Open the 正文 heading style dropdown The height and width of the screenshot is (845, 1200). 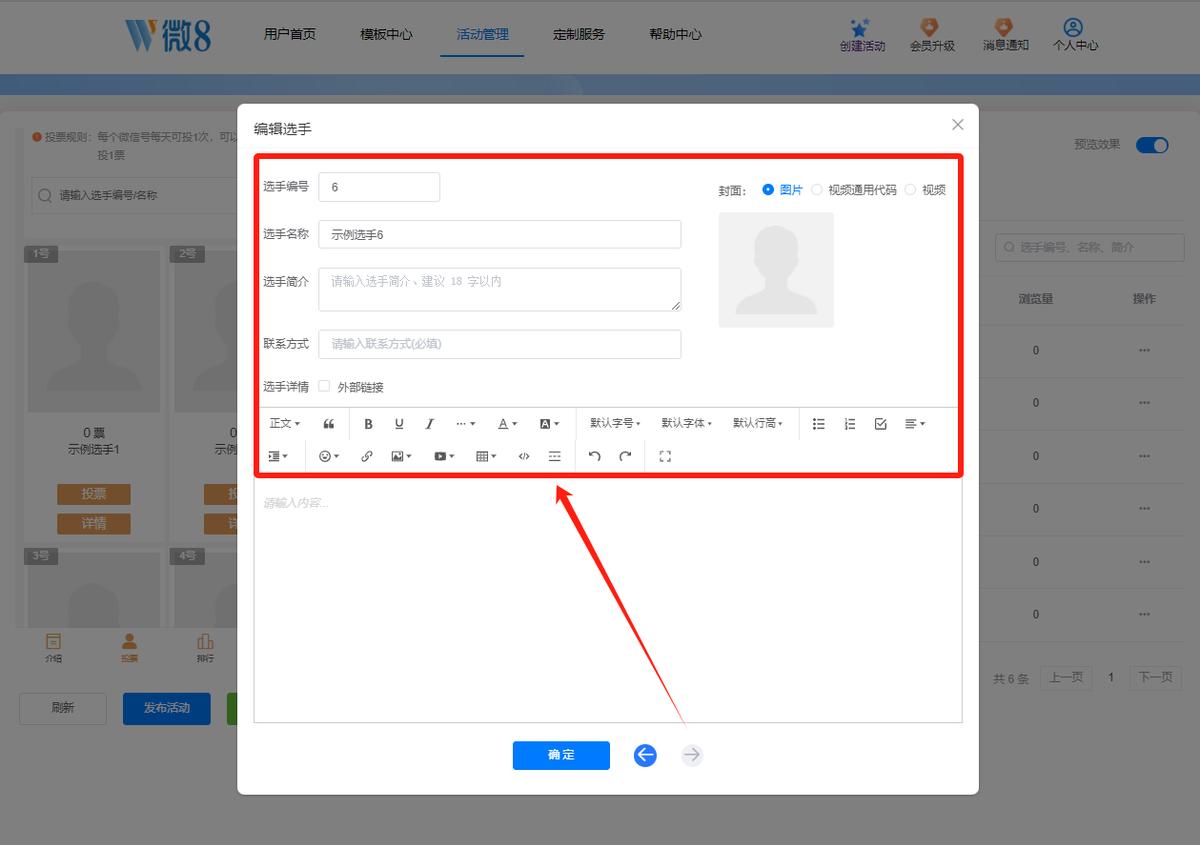[284, 424]
